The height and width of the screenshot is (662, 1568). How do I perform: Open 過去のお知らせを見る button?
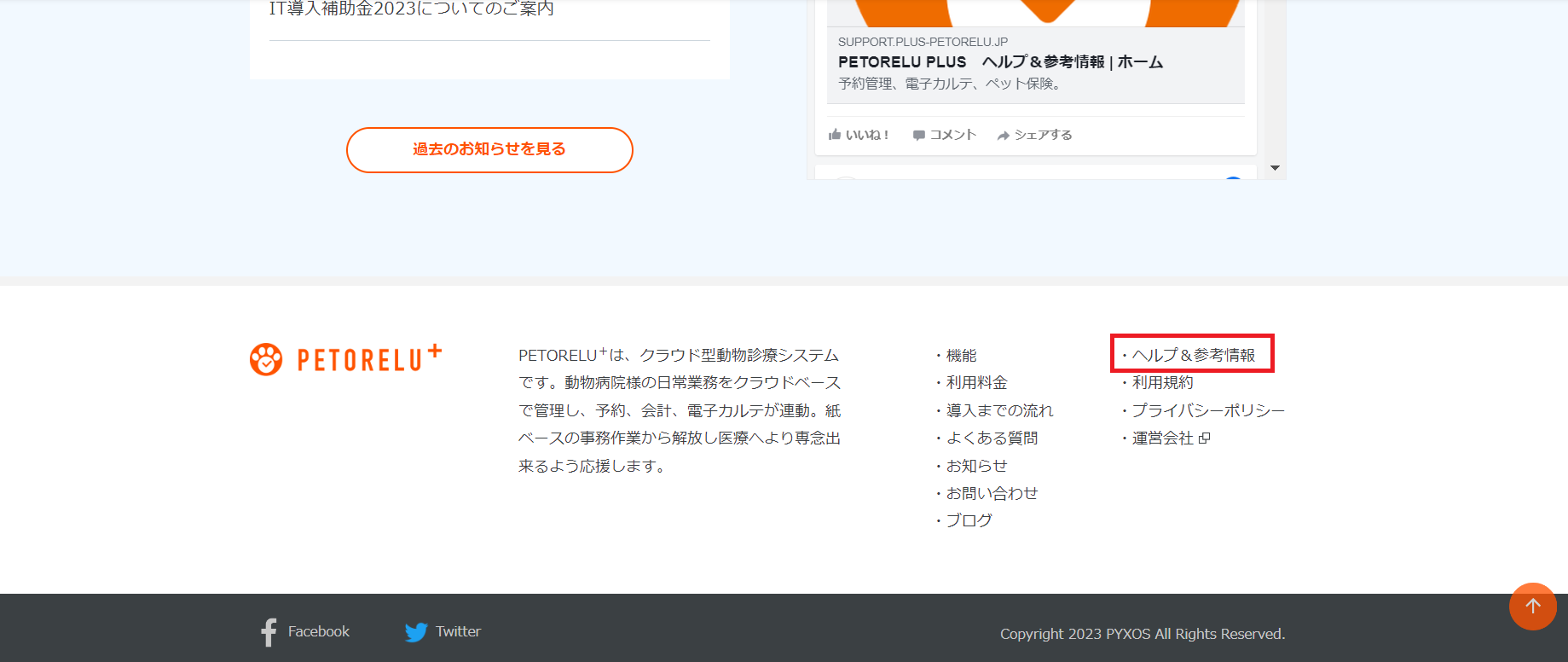[489, 150]
